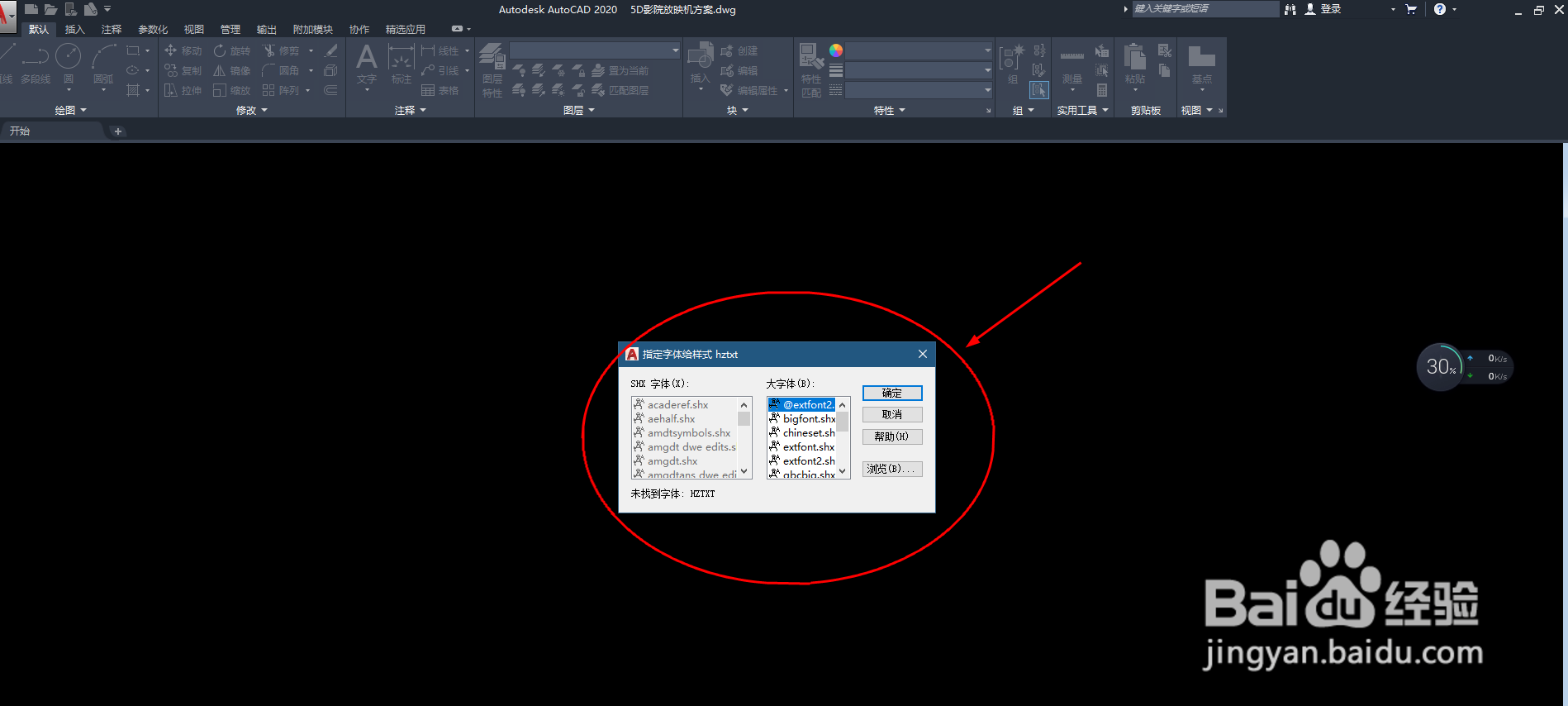Click the object color wheel swatch

click(836, 50)
